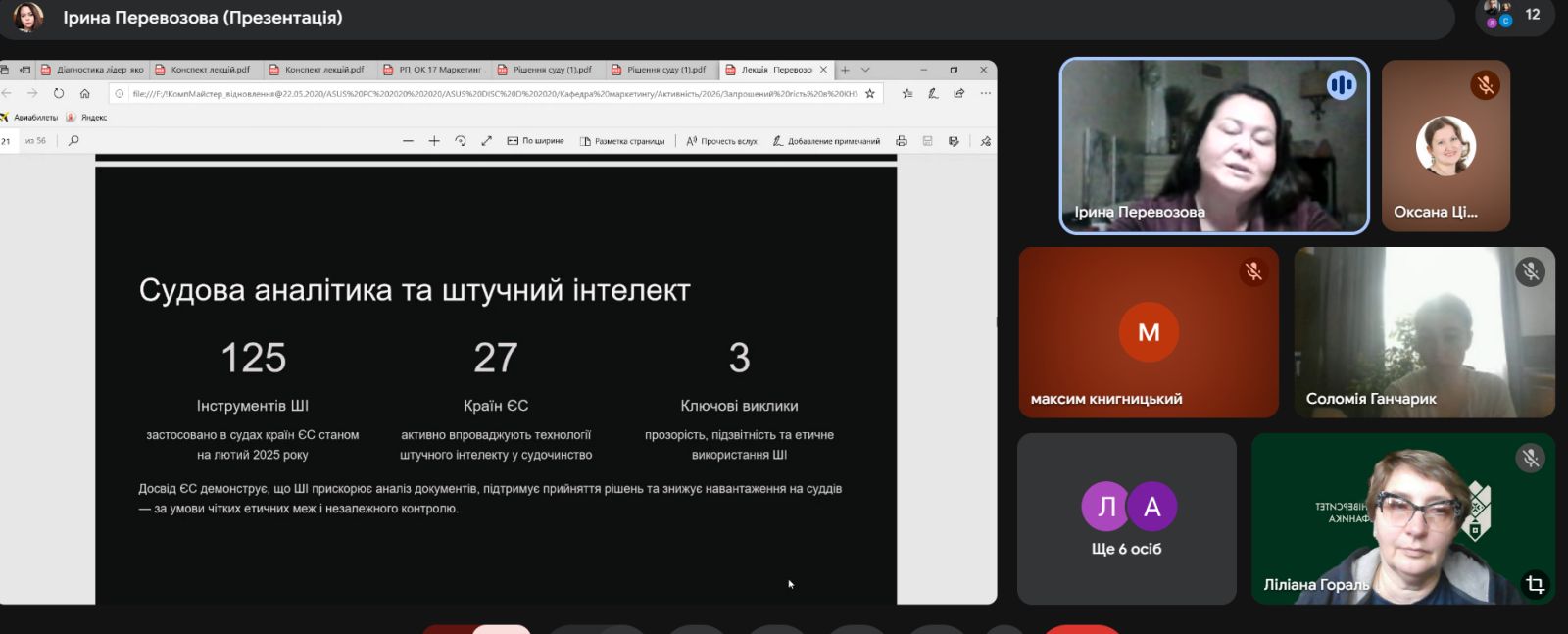Image resolution: width=1568 pixels, height=634 pixels.
Task: Select Ліліана Гораль video tile
Action: [x=1403, y=518]
